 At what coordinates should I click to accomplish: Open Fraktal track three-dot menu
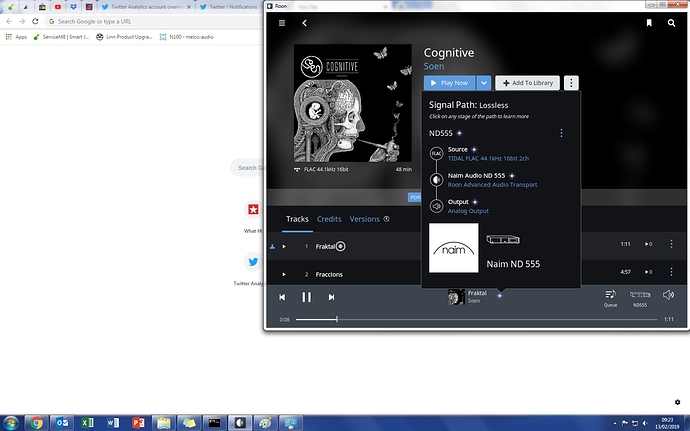click(671, 244)
